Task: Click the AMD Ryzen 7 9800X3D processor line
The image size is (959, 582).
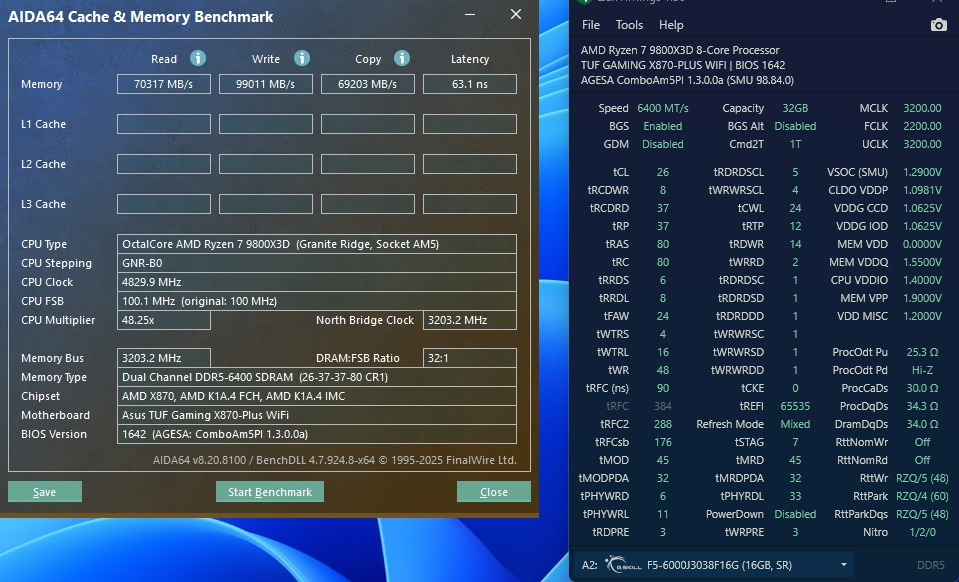Action: (680, 50)
